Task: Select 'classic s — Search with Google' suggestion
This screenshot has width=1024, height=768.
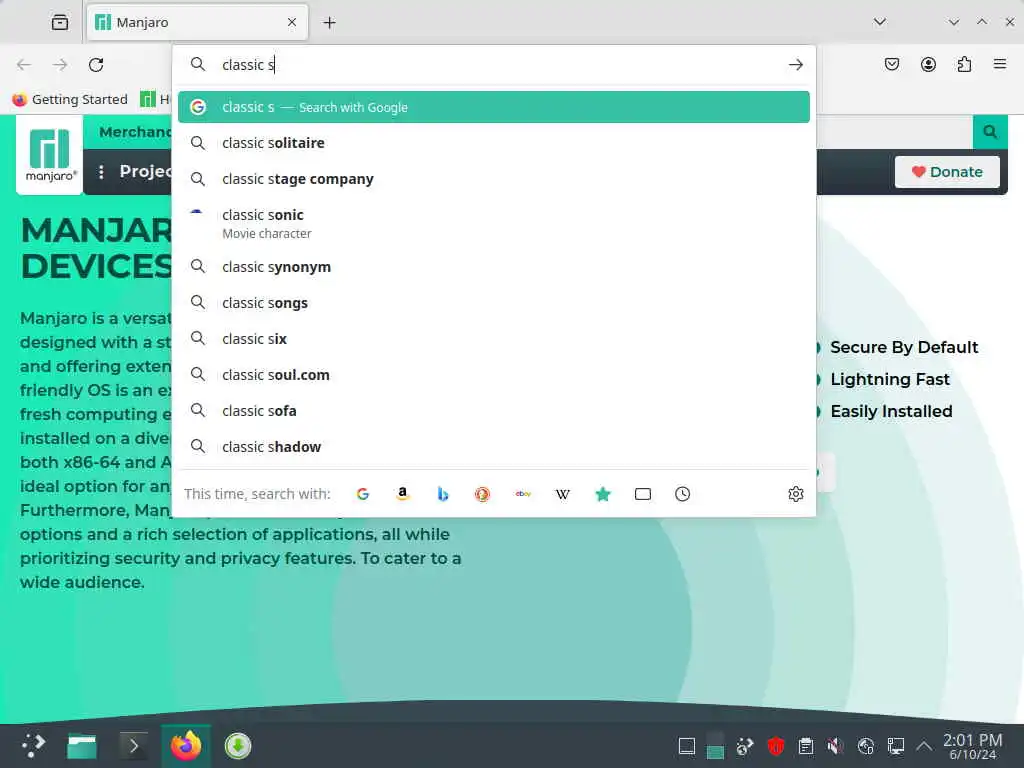Action: click(x=494, y=107)
